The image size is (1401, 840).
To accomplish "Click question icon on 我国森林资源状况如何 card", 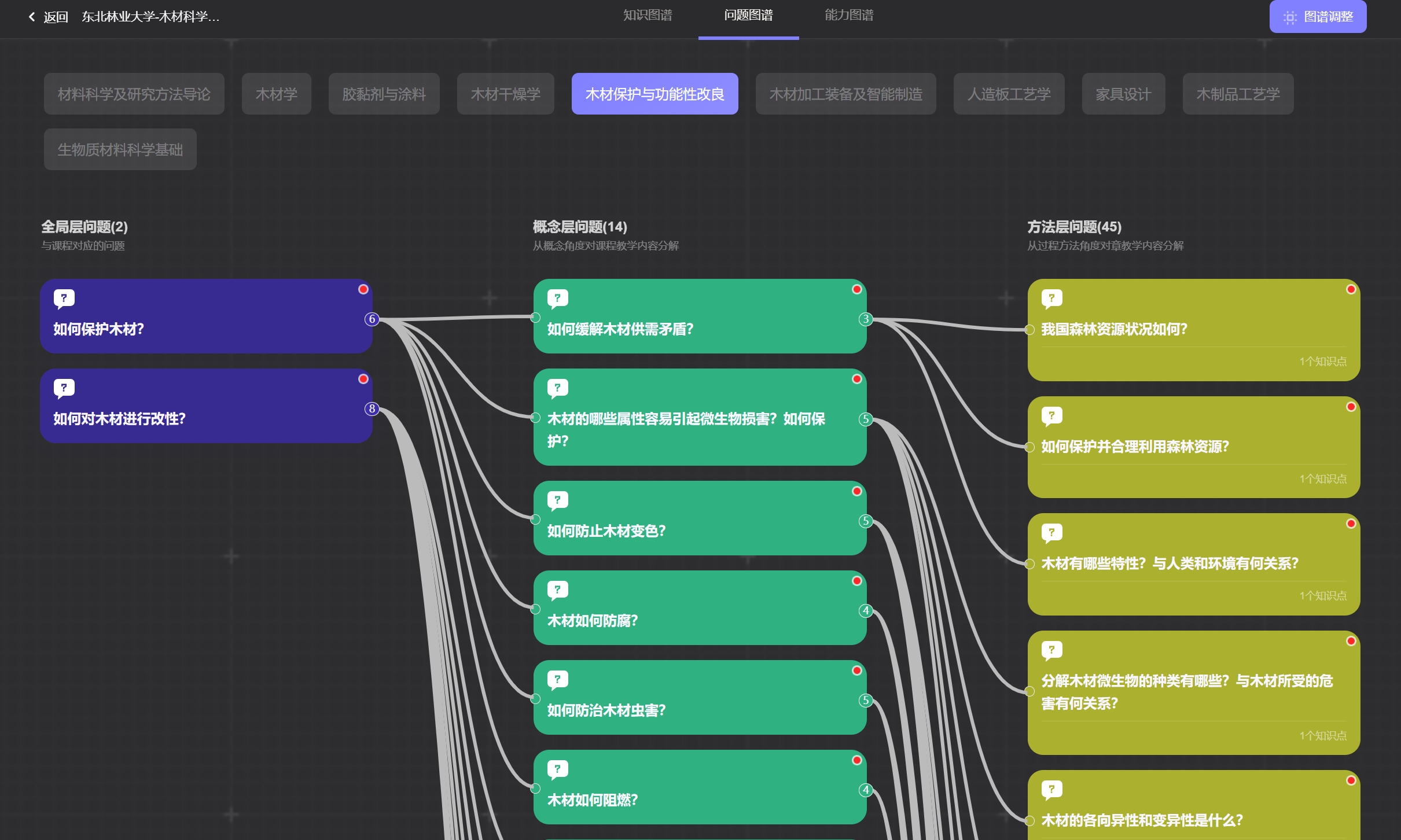I will click(1051, 299).
